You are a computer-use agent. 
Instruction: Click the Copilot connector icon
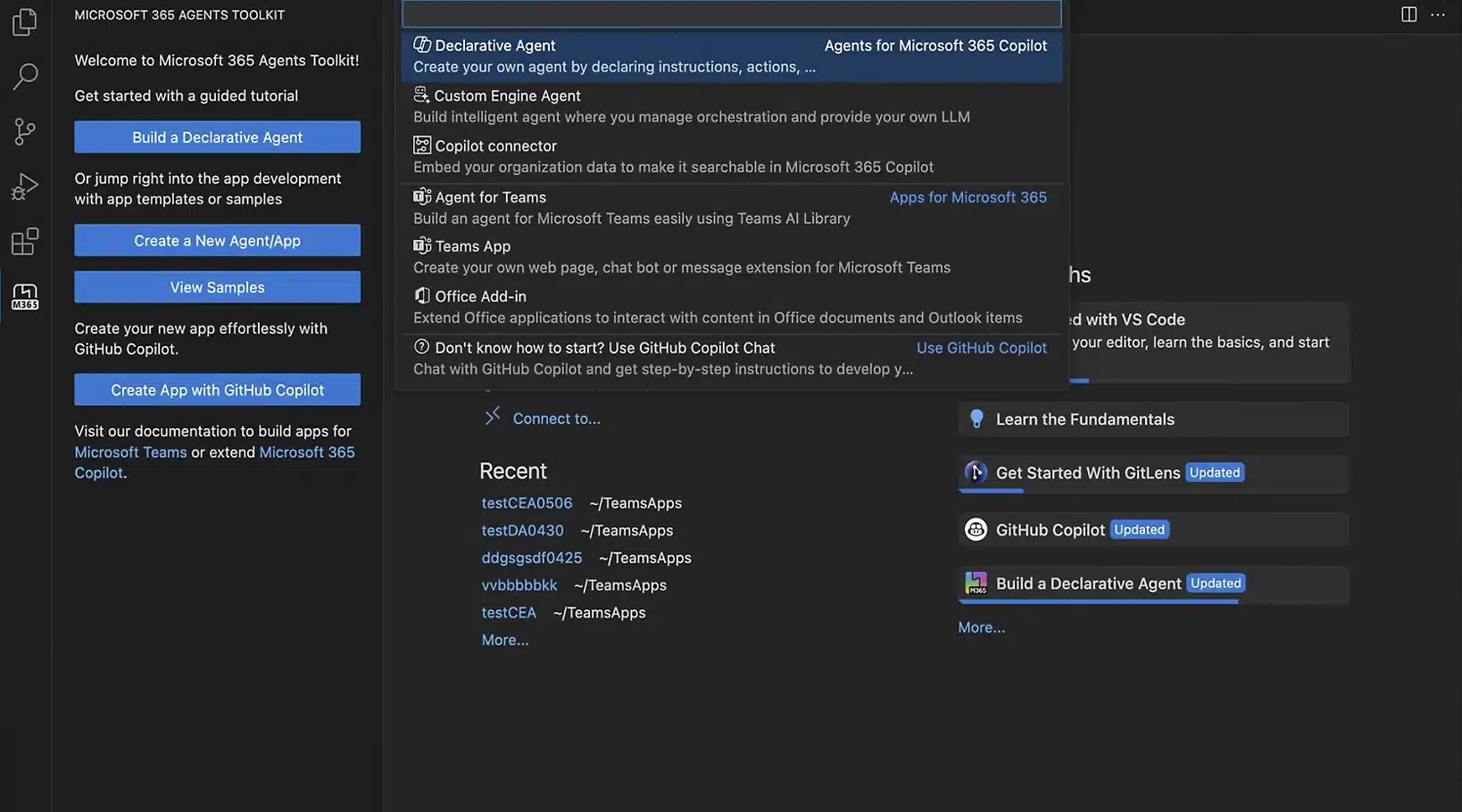422,145
